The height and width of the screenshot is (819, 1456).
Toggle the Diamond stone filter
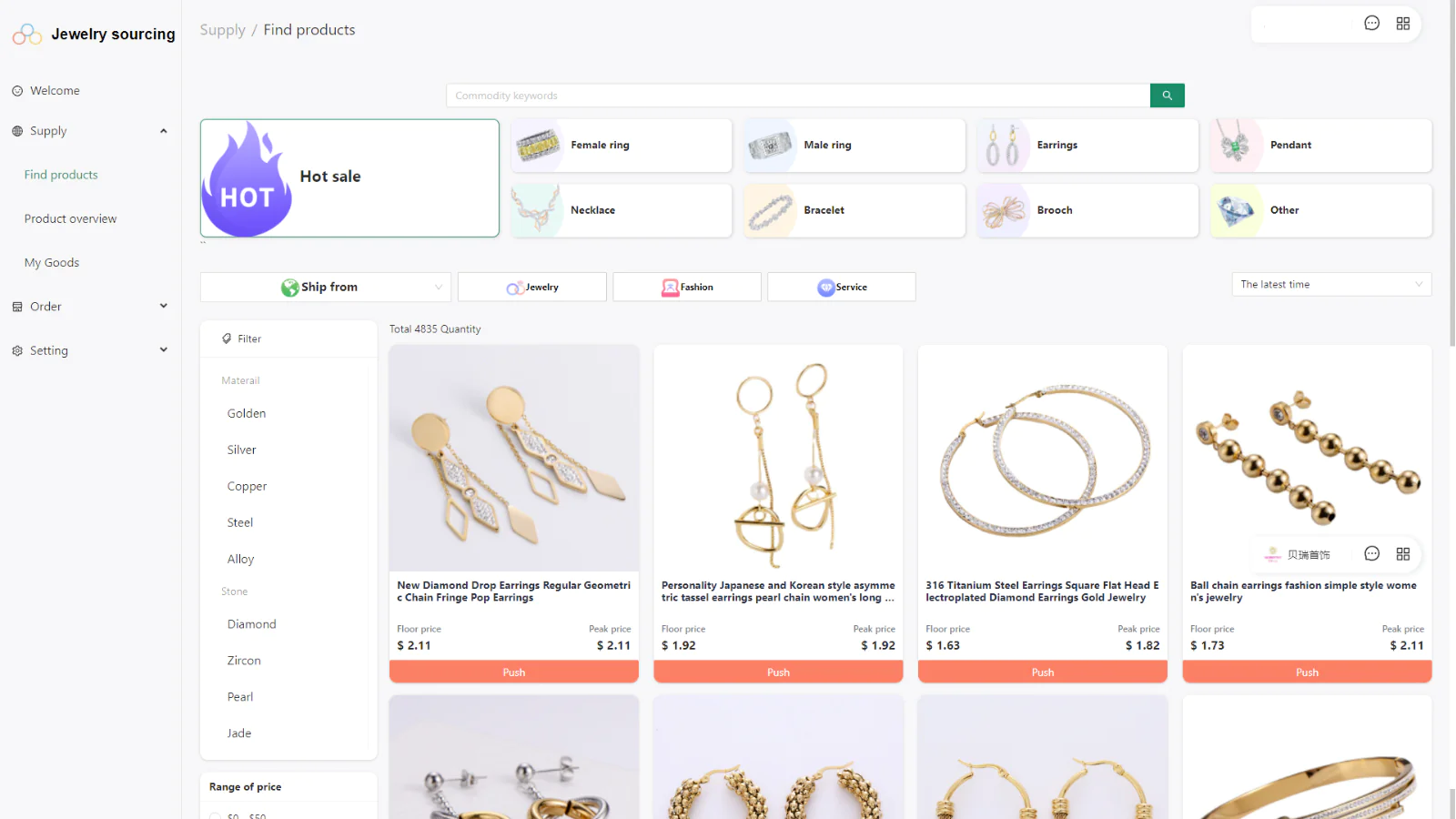(251, 624)
